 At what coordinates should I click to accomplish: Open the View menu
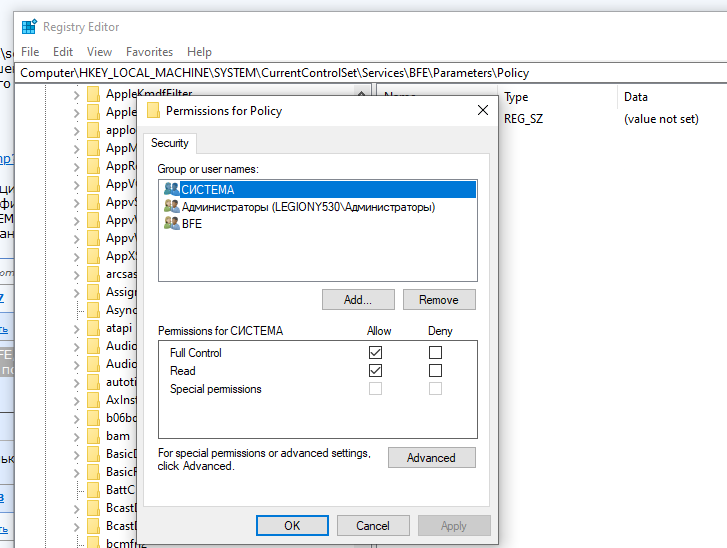[x=99, y=51]
